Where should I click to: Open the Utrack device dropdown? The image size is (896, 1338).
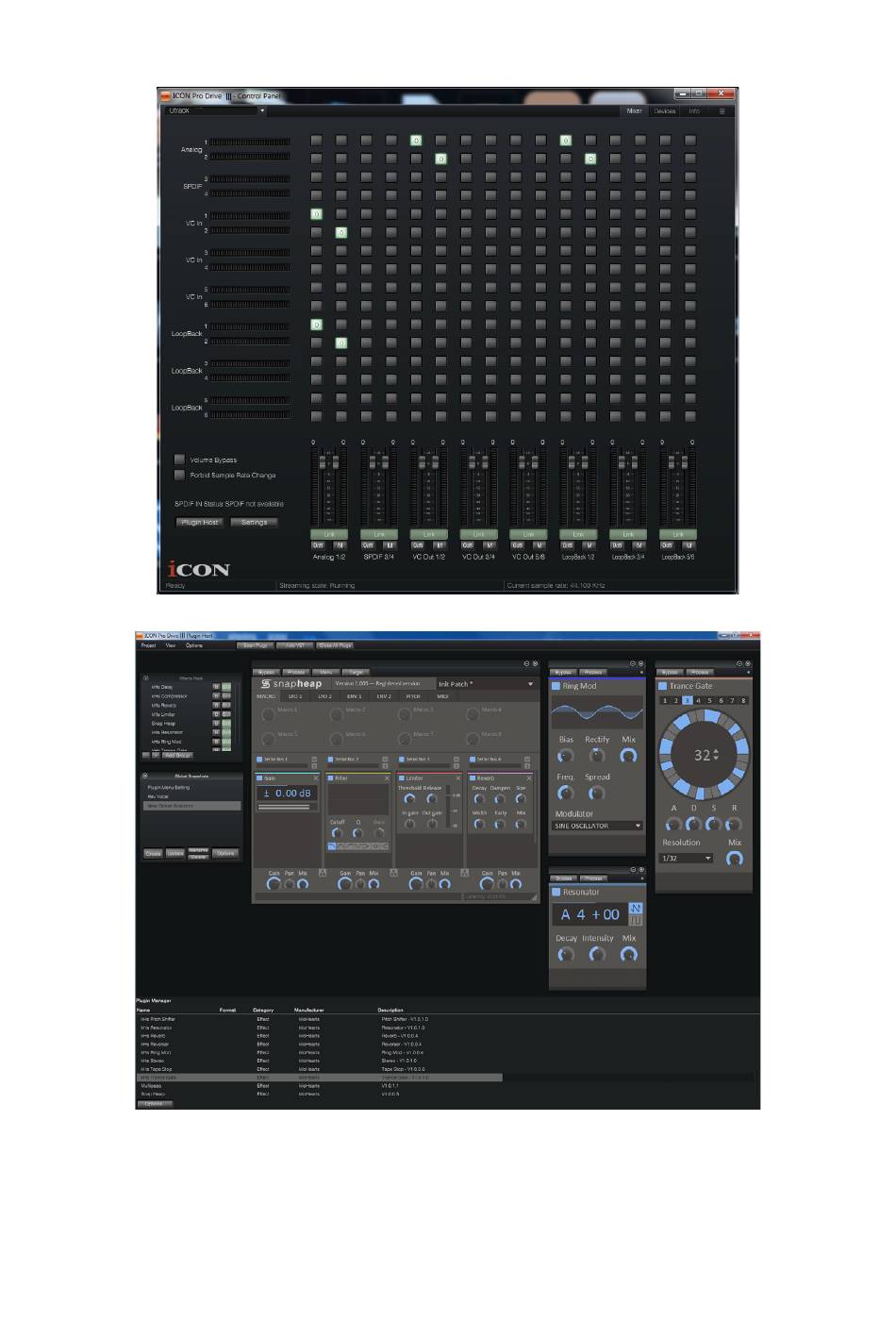(215, 111)
